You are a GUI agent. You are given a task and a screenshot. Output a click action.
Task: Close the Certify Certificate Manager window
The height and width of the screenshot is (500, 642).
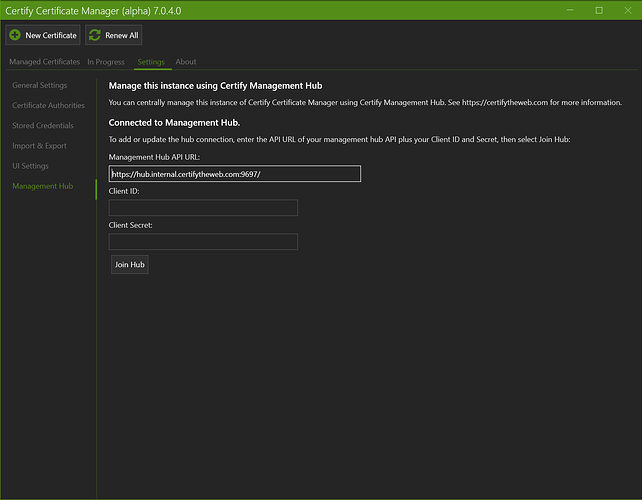[x=628, y=10]
